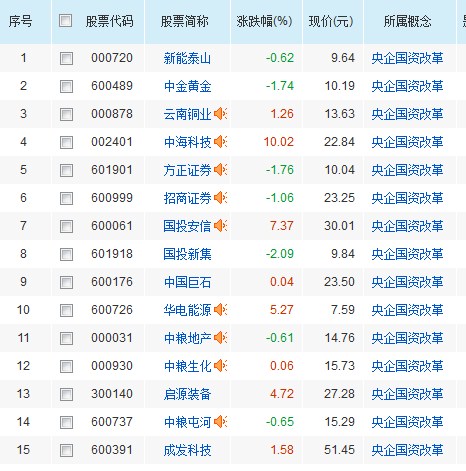Click speaker icon beside 国投安信

[220, 226]
